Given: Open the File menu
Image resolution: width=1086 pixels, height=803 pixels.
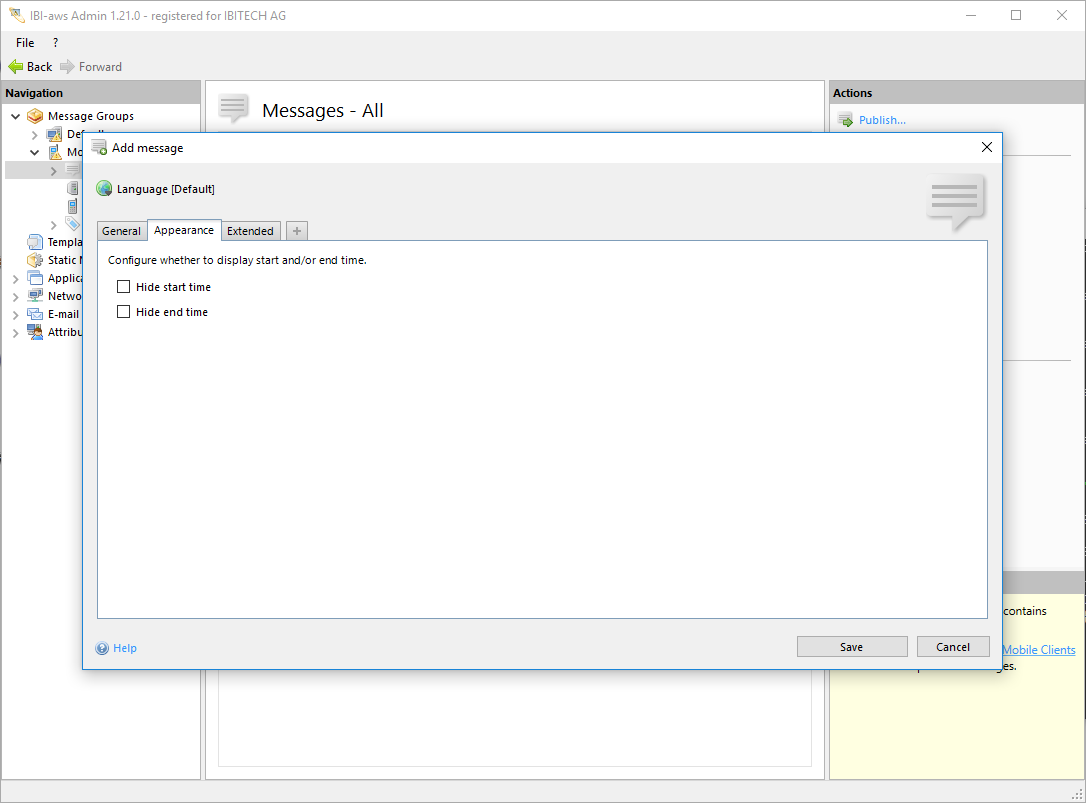Looking at the screenshot, I should [x=25, y=43].
